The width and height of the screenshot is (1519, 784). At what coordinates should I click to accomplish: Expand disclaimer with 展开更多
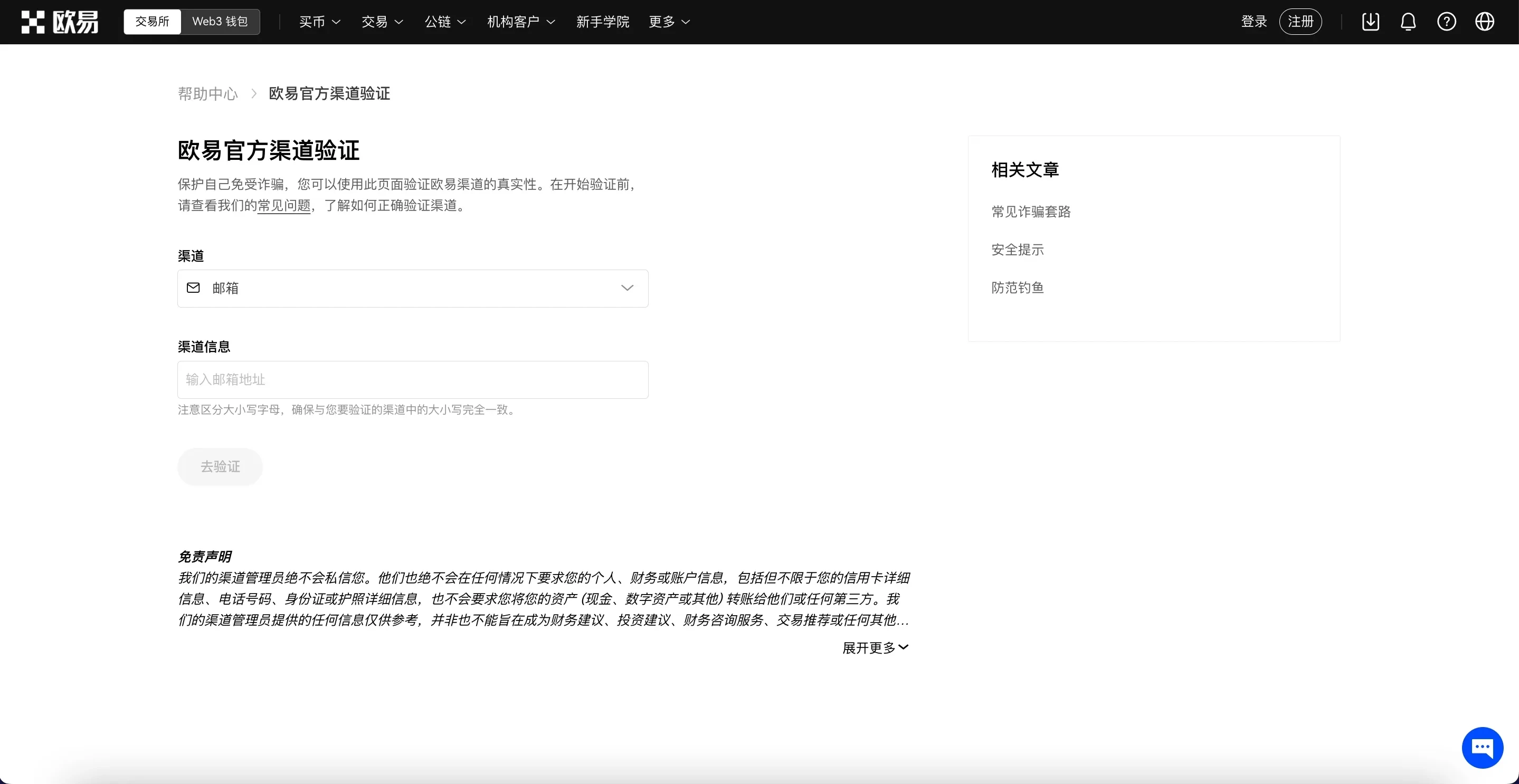tap(875, 648)
